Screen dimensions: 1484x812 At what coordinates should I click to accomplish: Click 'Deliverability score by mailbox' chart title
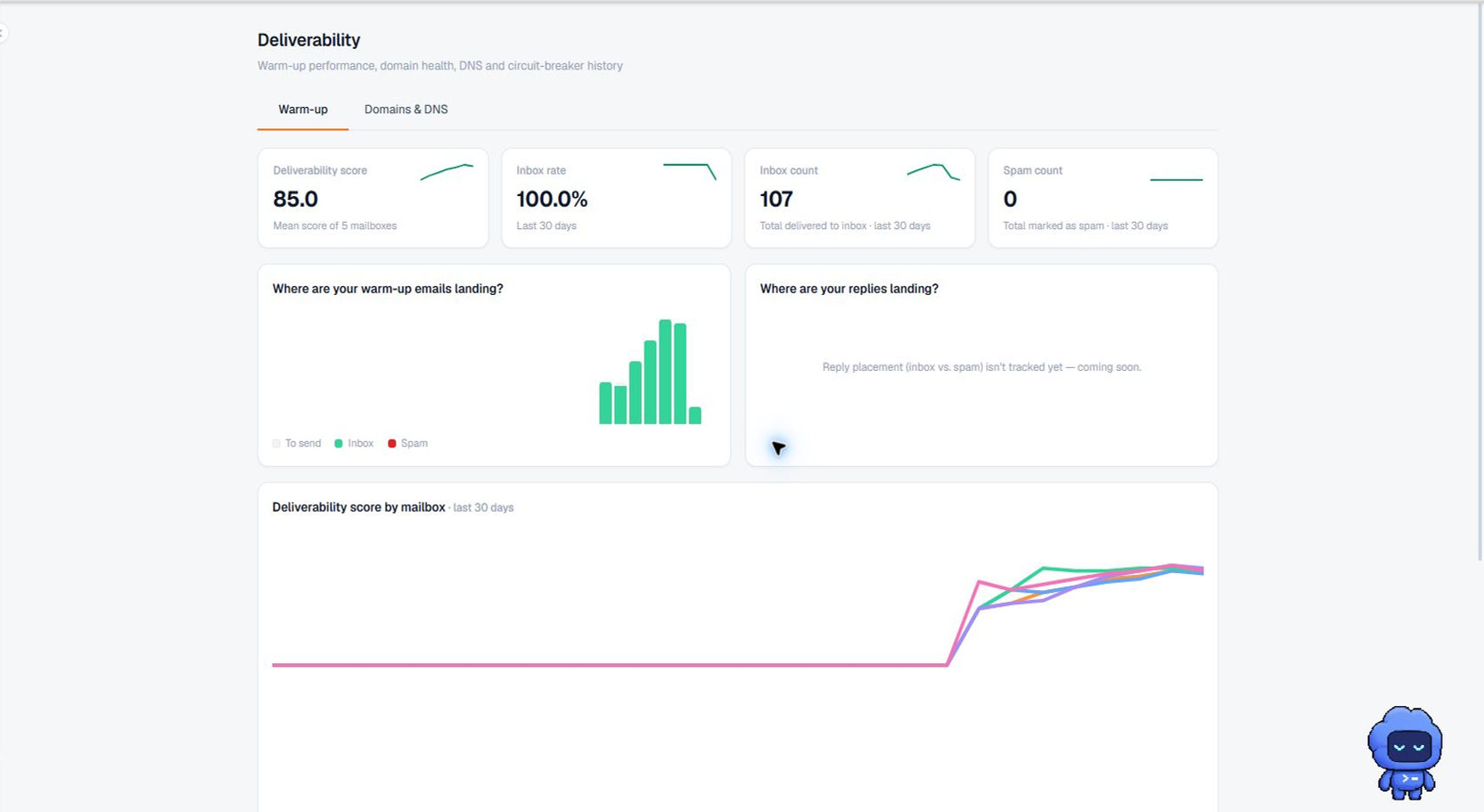358,507
